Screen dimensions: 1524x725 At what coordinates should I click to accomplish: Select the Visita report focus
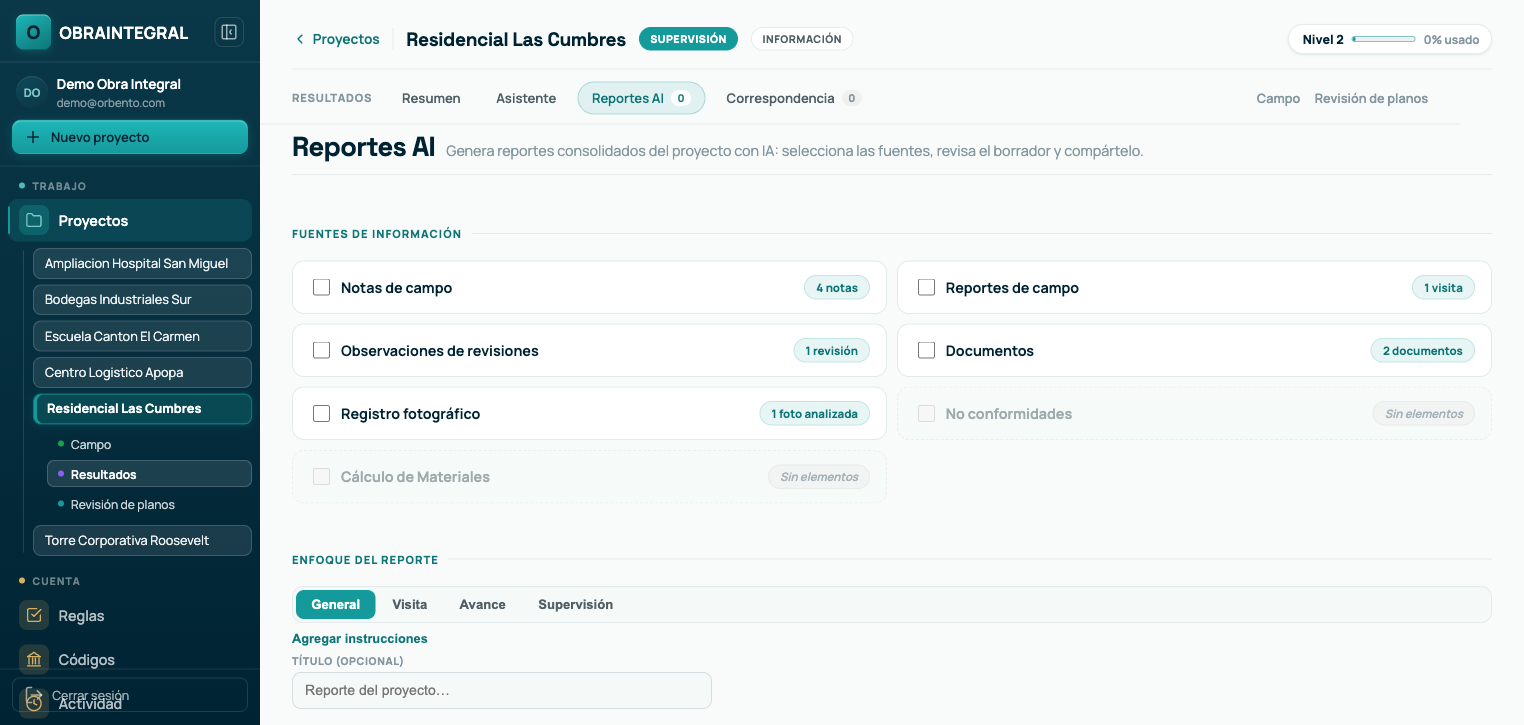click(410, 604)
